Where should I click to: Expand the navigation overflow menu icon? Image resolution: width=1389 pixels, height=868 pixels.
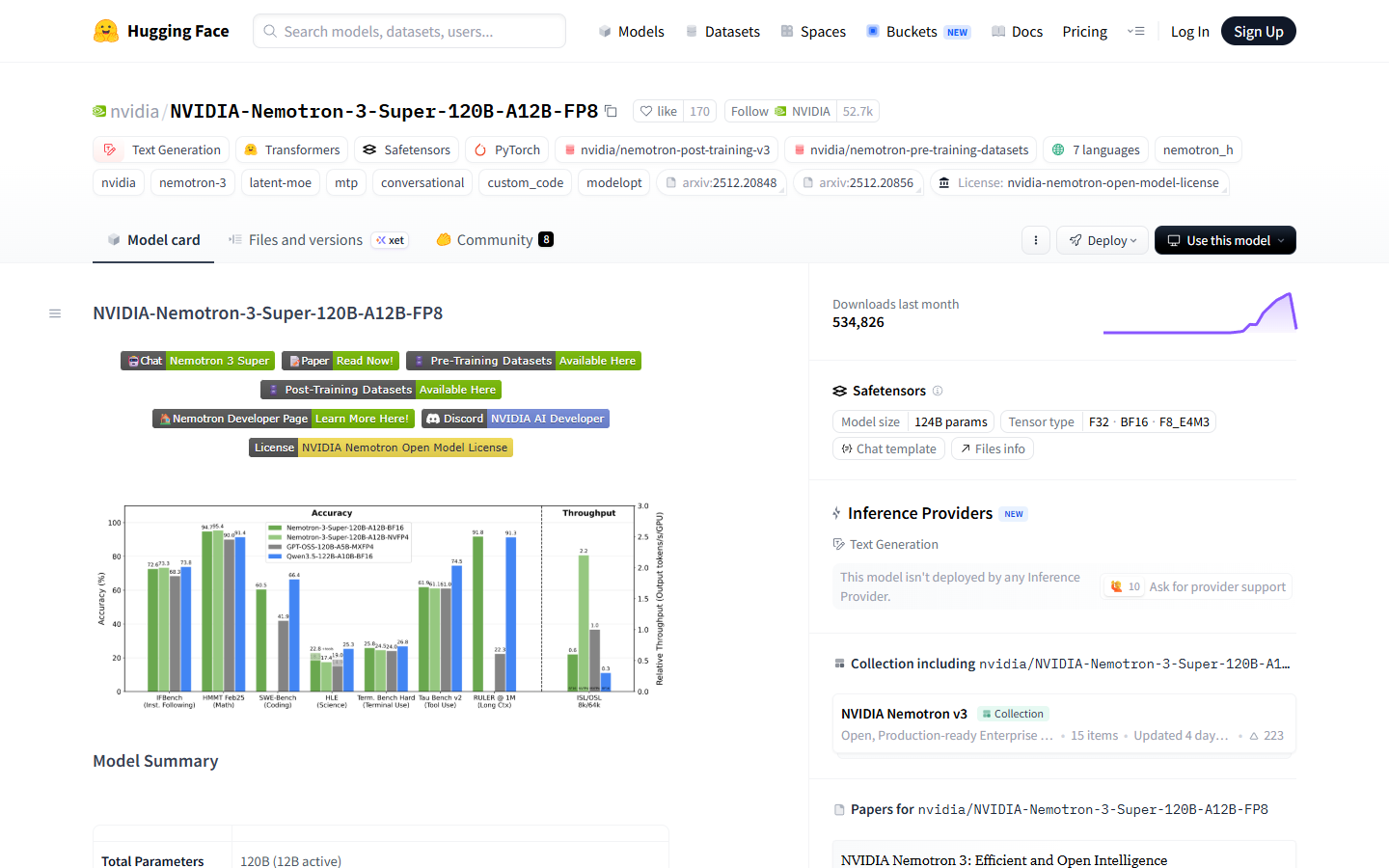click(x=1135, y=32)
